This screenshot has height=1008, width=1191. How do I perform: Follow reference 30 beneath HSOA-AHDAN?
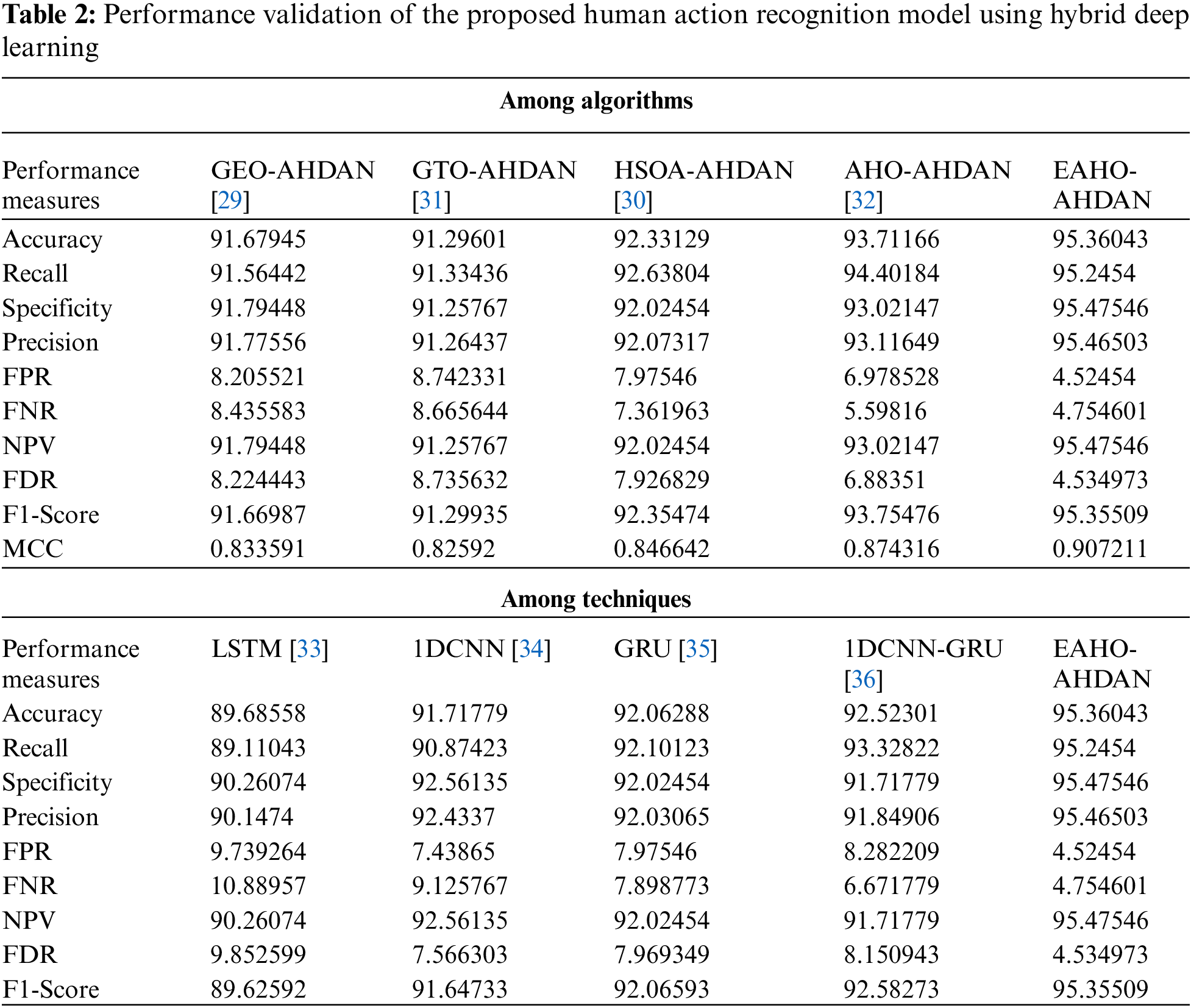tap(633, 201)
